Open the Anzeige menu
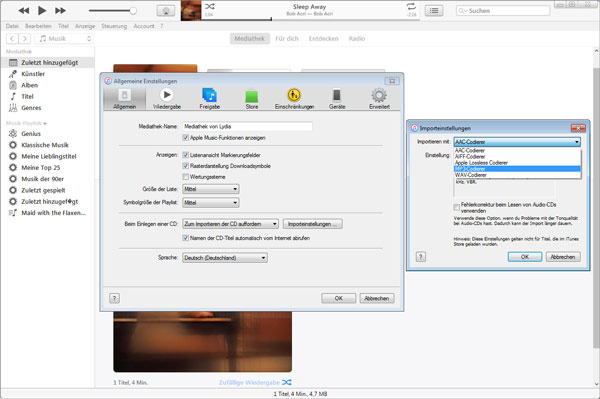Viewport: 600px width, 399px height. [85, 26]
